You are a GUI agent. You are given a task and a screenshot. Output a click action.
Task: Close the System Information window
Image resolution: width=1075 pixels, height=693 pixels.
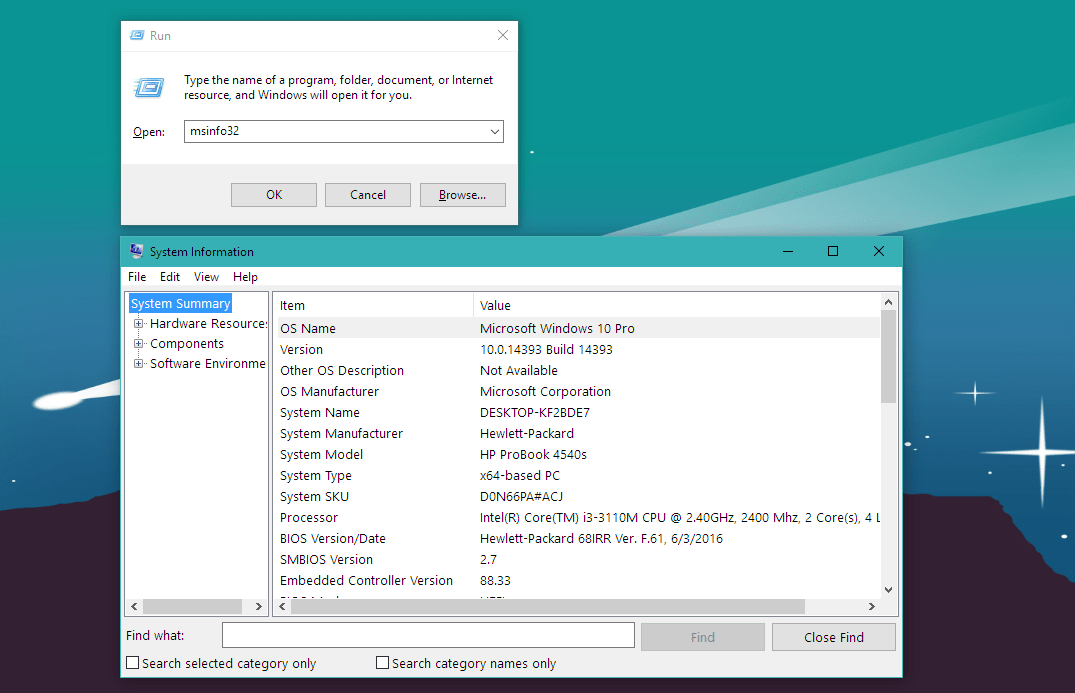(879, 252)
